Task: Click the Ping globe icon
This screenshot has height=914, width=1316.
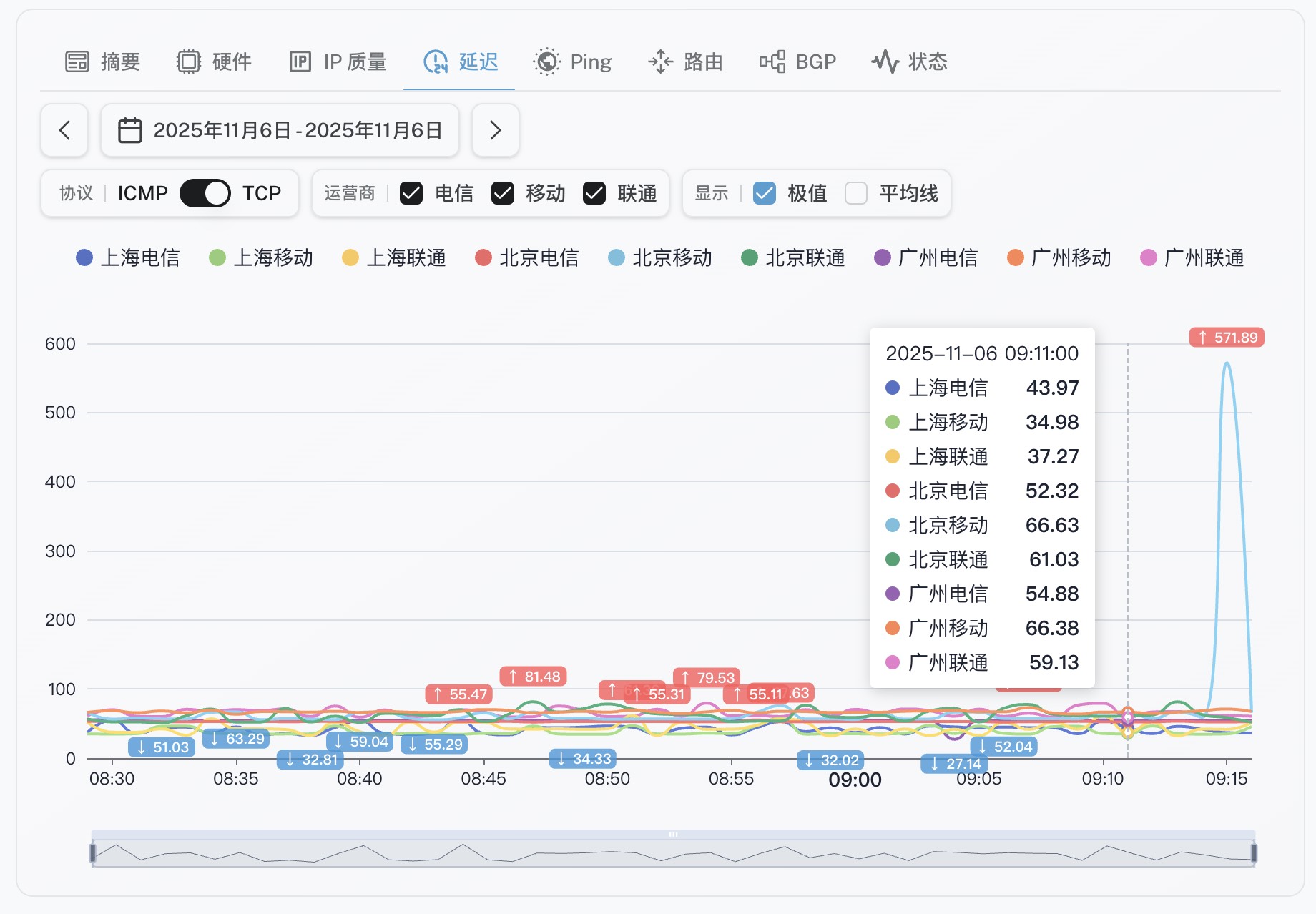Action: tap(547, 62)
